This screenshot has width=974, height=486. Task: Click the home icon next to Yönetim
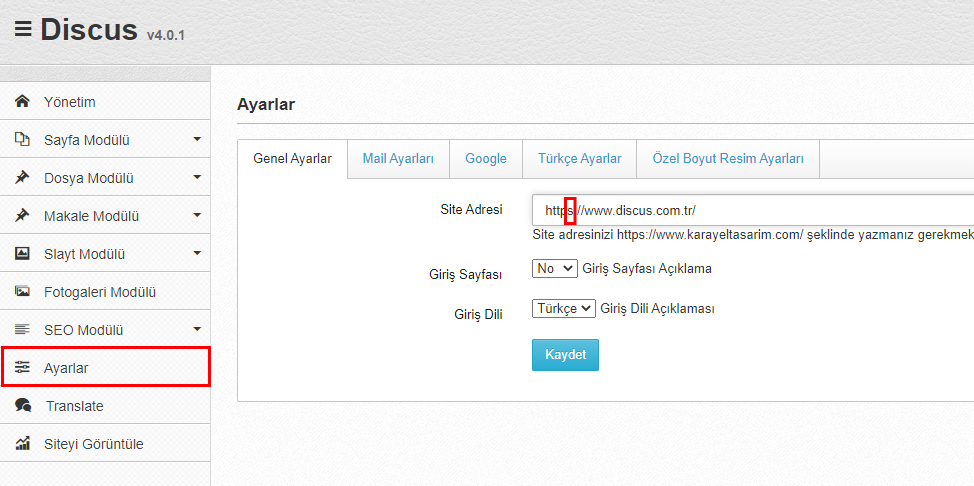pos(22,101)
